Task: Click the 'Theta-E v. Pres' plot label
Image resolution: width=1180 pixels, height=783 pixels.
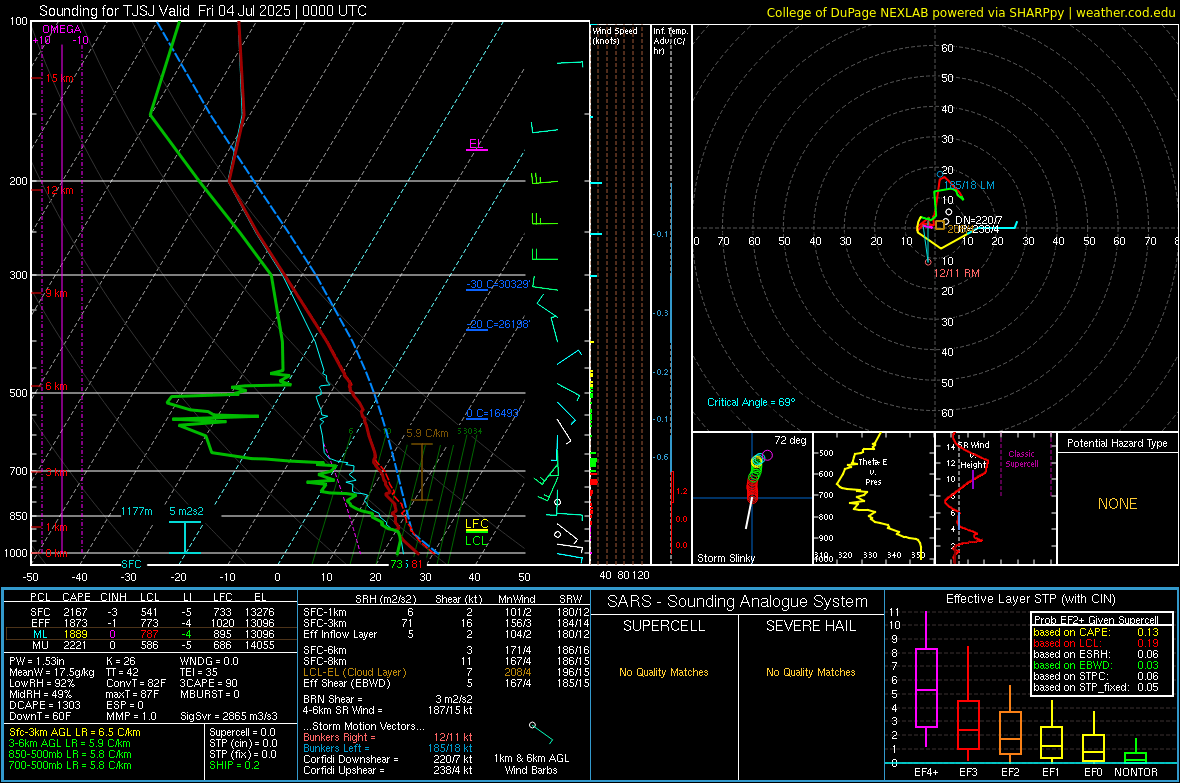Action: coord(873,471)
